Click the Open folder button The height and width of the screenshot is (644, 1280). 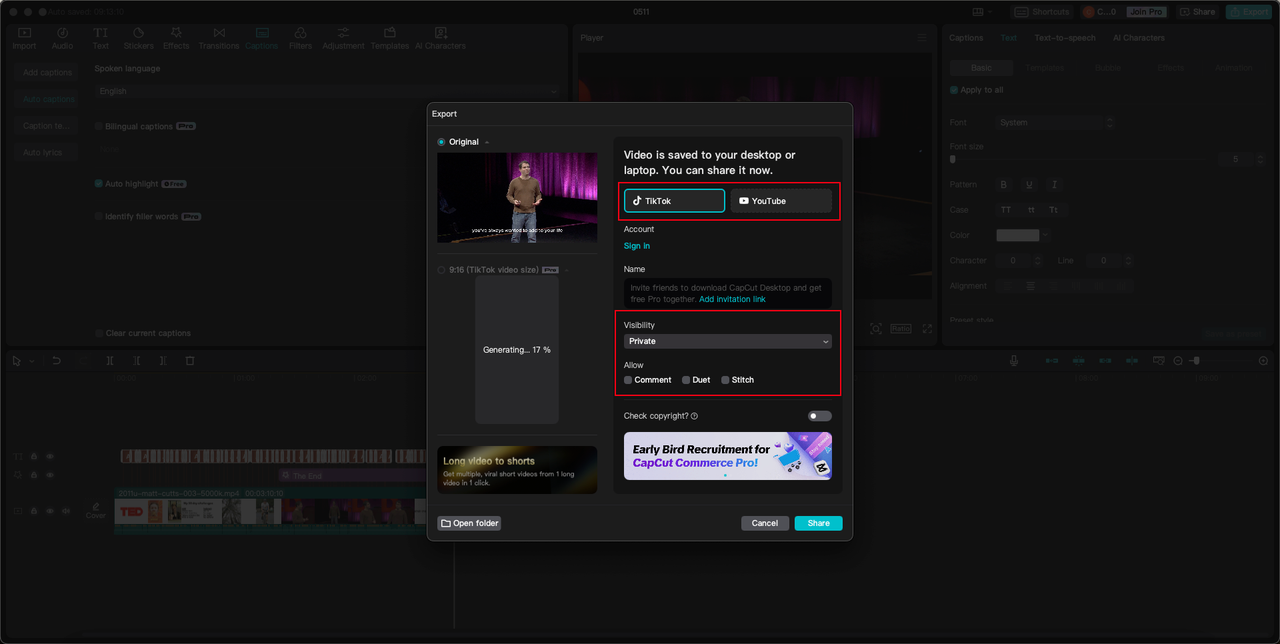point(469,523)
